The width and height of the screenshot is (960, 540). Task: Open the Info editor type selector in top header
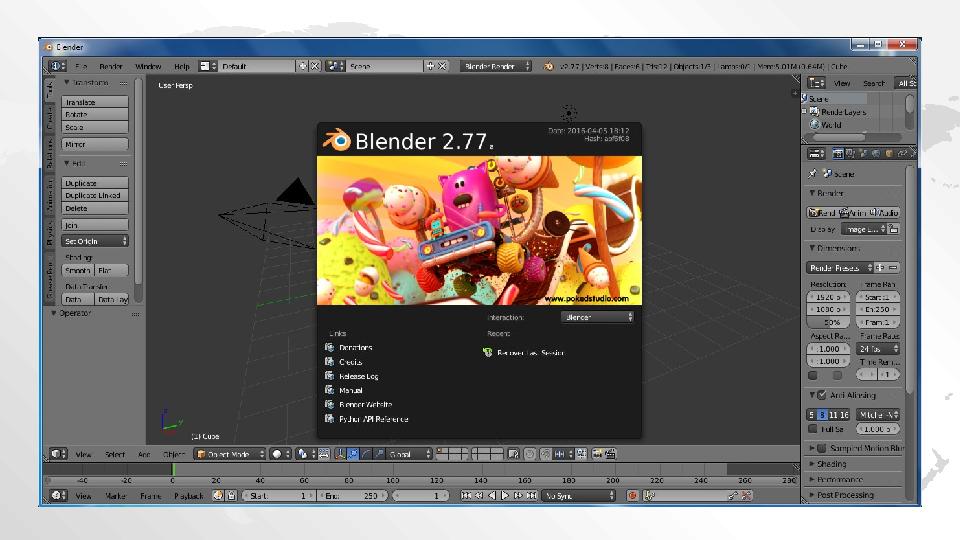(57, 66)
